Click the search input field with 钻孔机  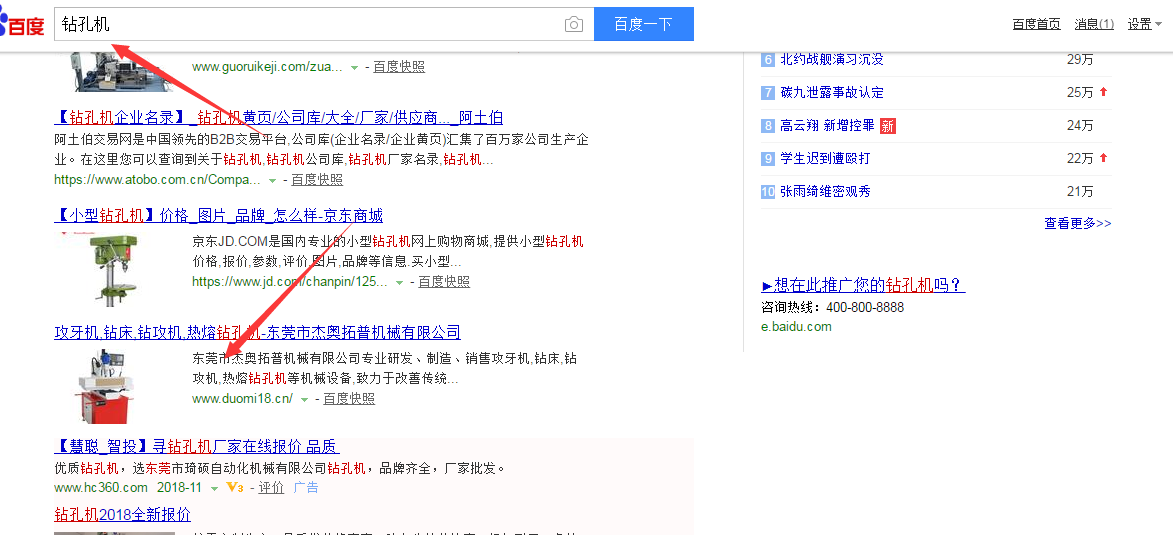(x=310, y=25)
